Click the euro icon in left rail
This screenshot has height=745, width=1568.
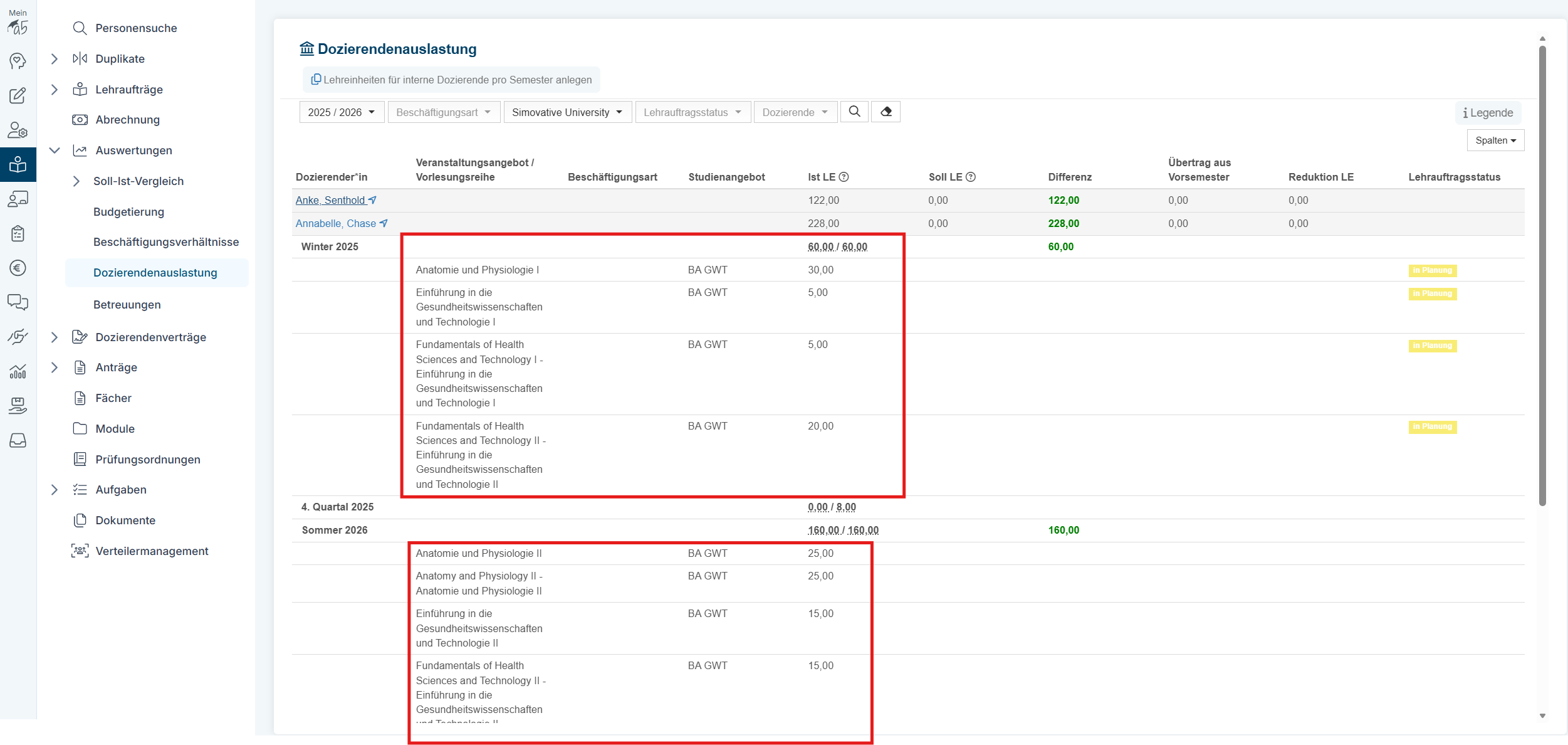click(x=18, y=268)
